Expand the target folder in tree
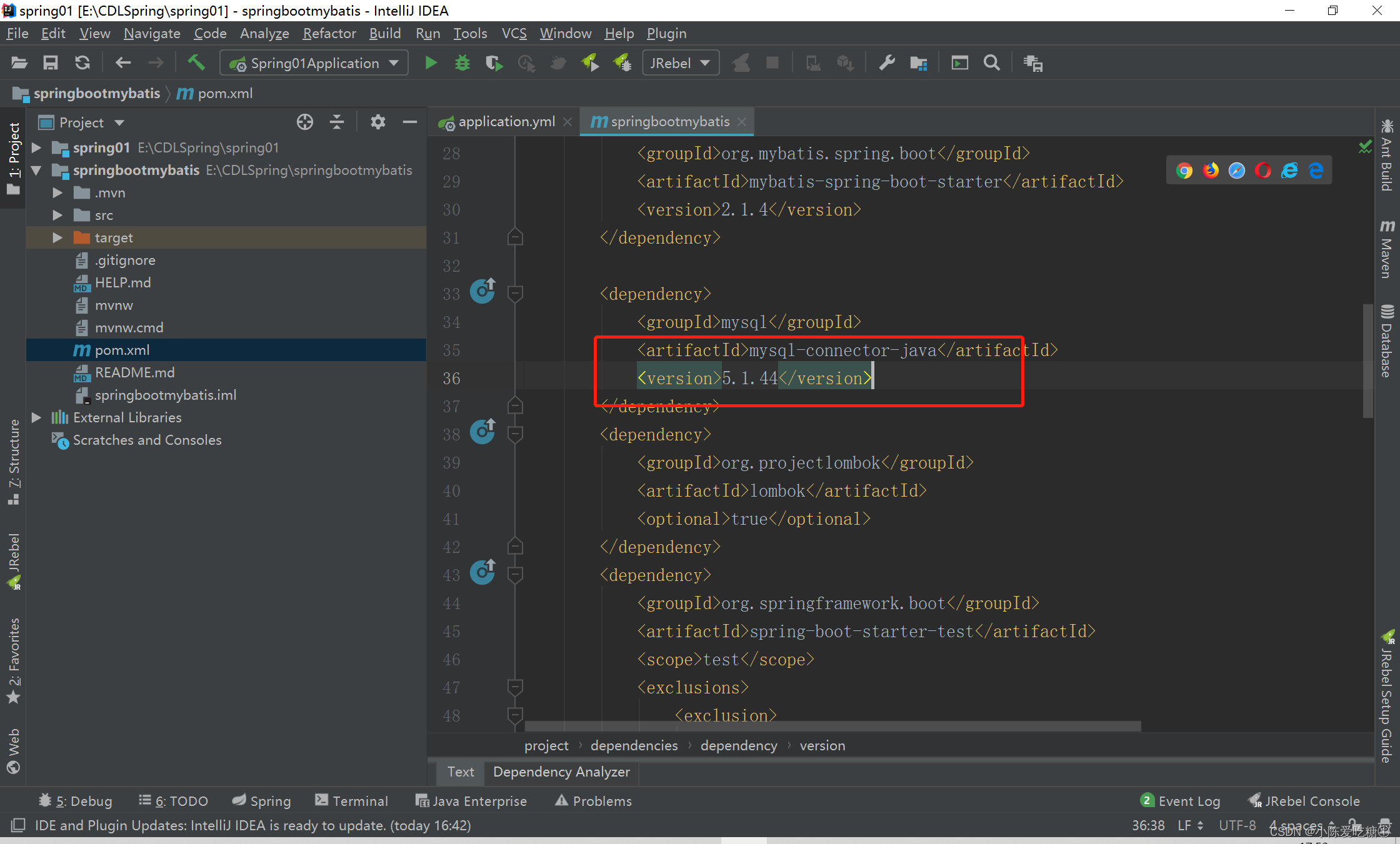 click(57, 237)
